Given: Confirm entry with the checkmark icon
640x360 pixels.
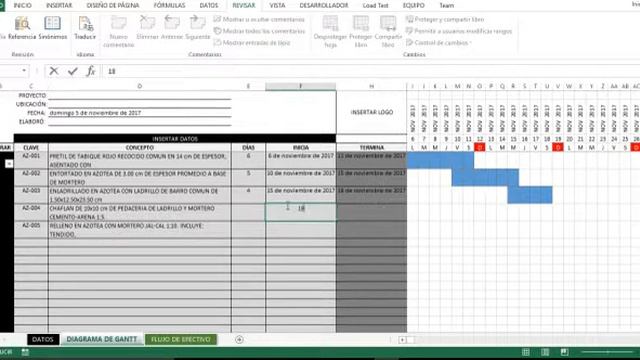Looking at the screenshot, I should tap(73, 71).
